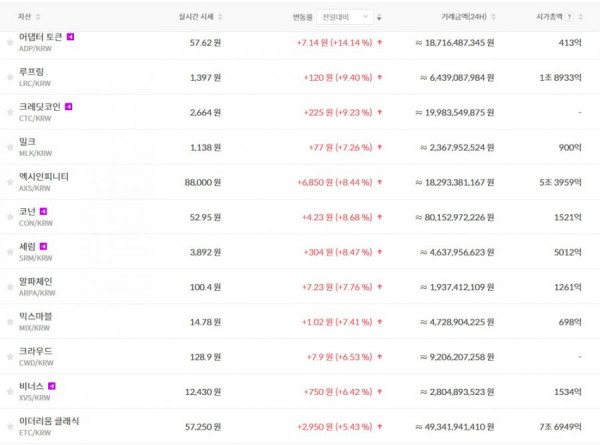600x445 pixels.
Task: Click the purple notice icon beside 어댑터 토큰
Action: [x=70, y=37]
